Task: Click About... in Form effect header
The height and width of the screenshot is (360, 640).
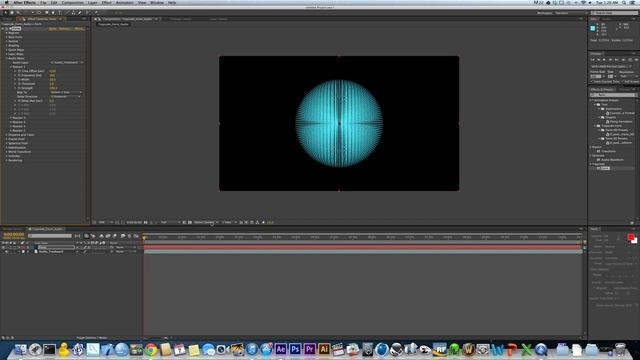Action: pyautogui.click(x=79, y=29)
